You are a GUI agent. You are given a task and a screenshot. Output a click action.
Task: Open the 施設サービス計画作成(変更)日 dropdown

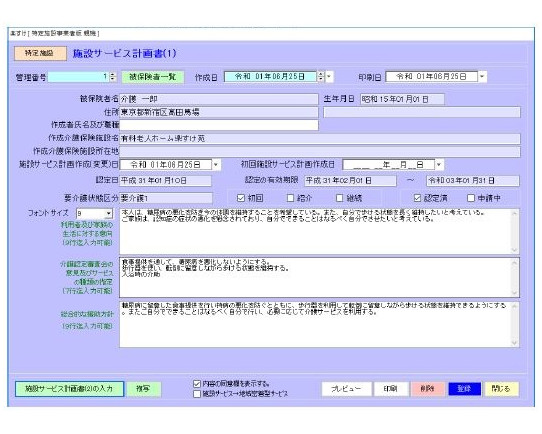tap(216, 164)
